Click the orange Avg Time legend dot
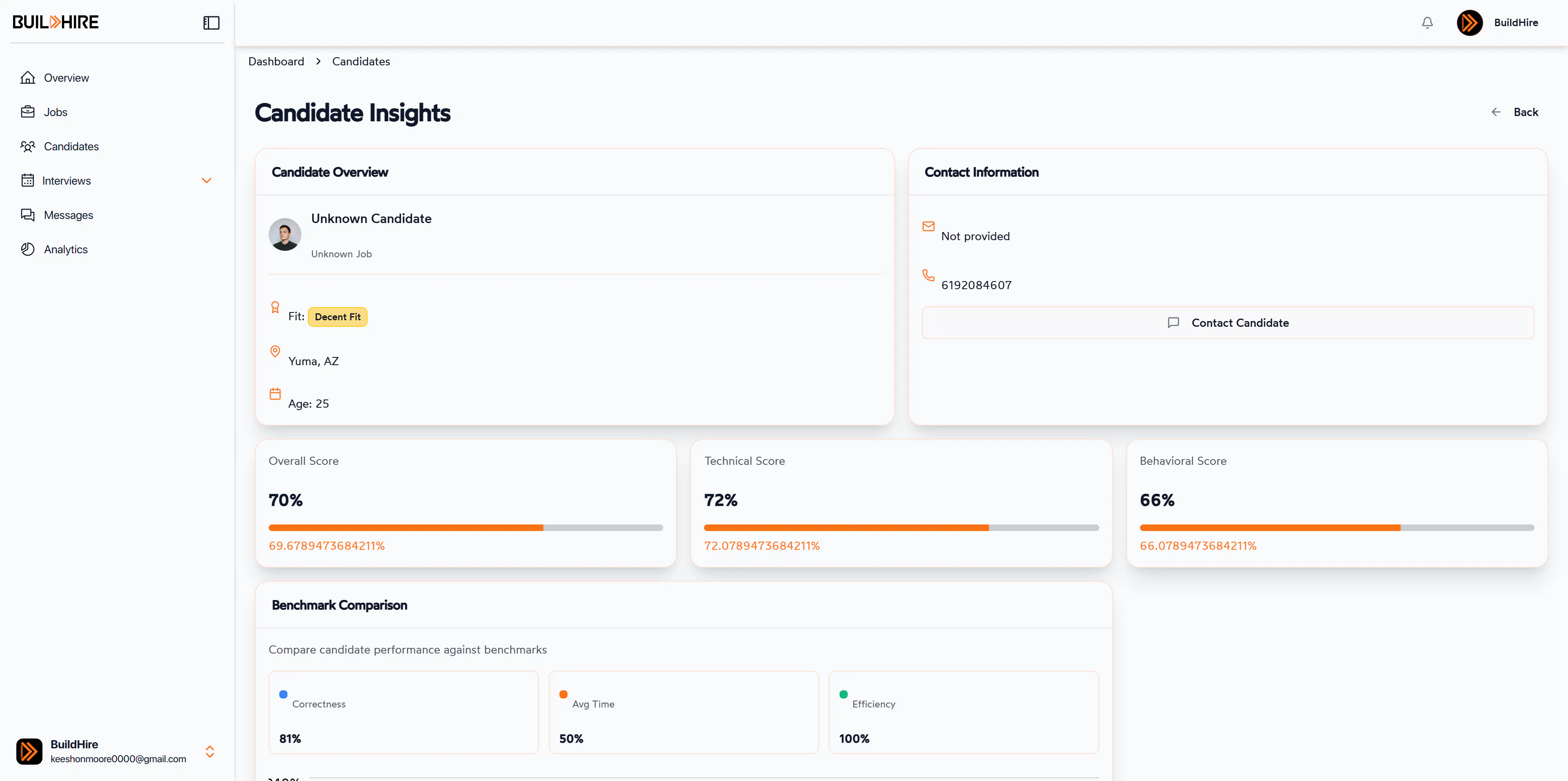Viewport: 1568px width, 781px height. tap(563, 694)
